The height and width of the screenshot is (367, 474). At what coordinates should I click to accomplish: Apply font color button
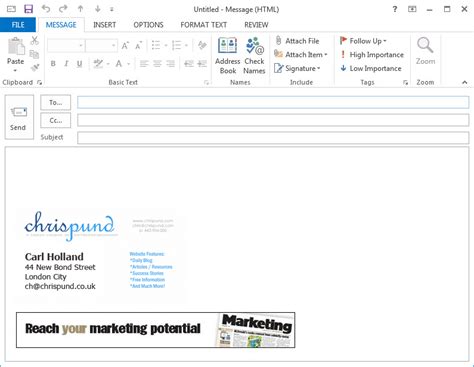click(119, 63)
